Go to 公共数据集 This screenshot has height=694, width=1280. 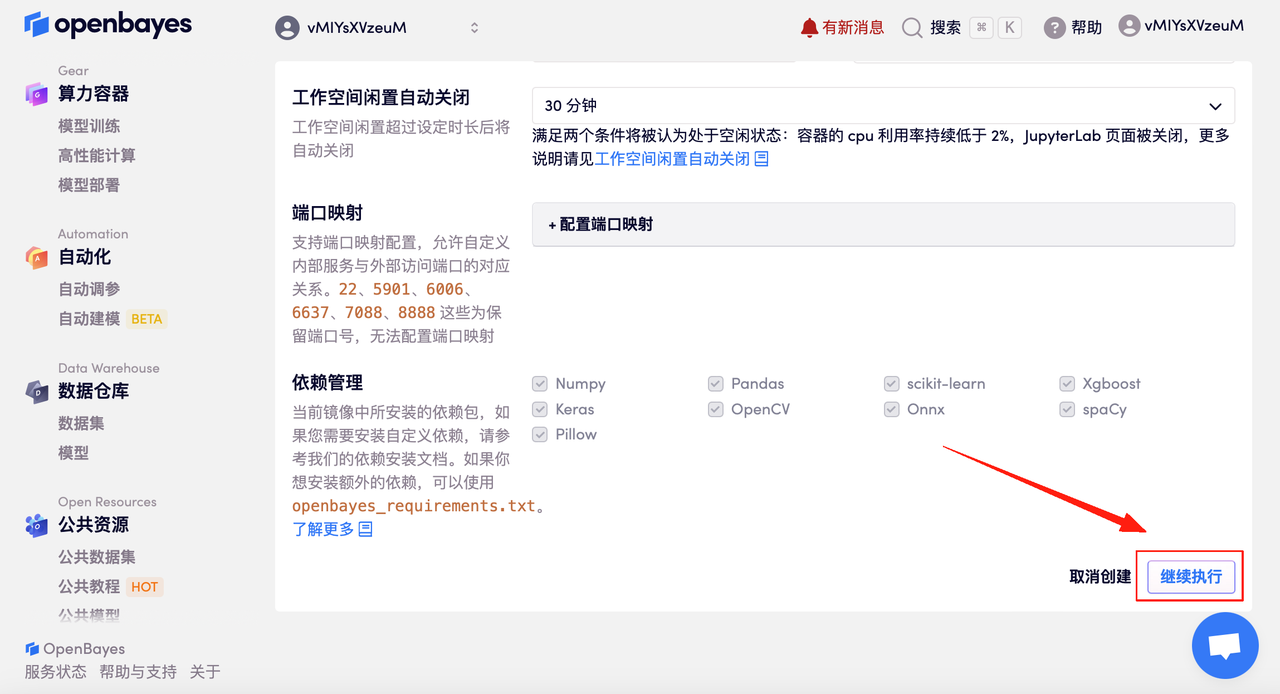(x=96, y=557)
